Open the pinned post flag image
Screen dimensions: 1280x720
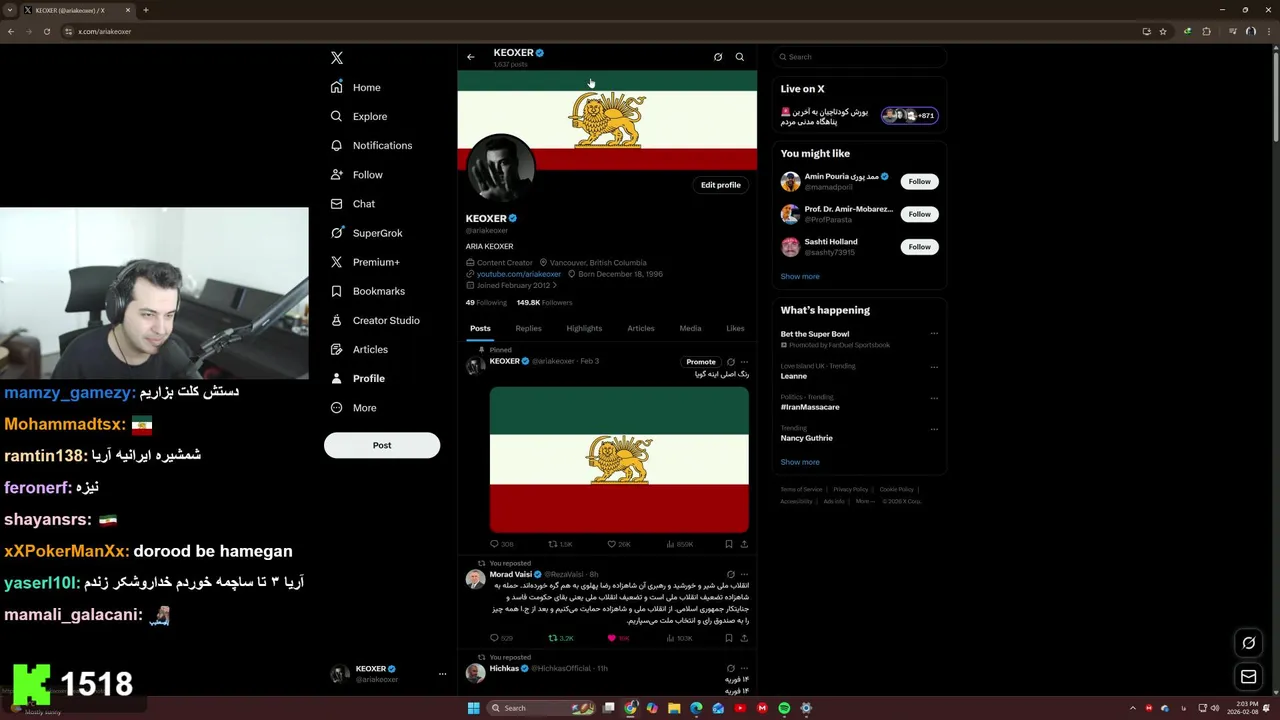[619, 460]
